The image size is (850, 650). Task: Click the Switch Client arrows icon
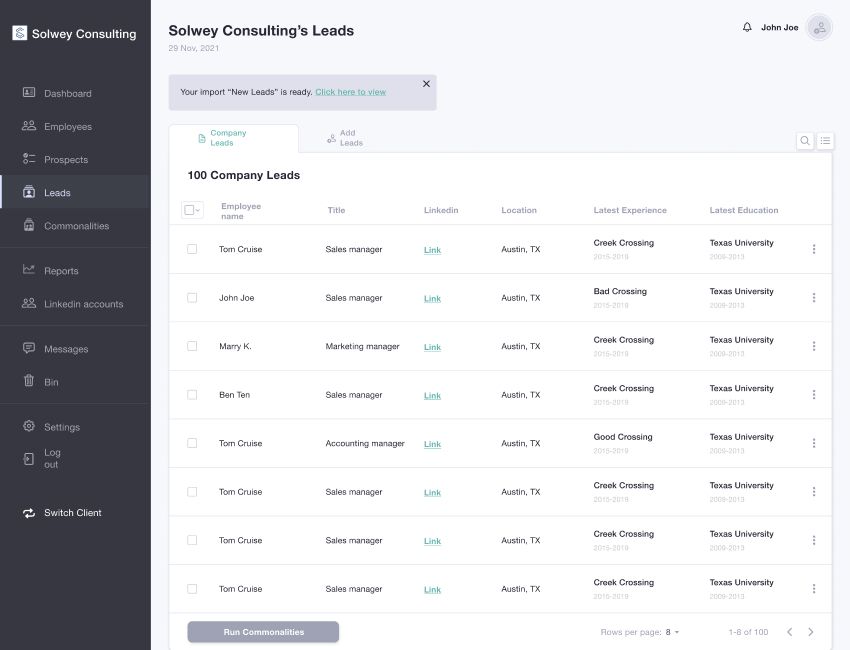click(x=29, y=513)
